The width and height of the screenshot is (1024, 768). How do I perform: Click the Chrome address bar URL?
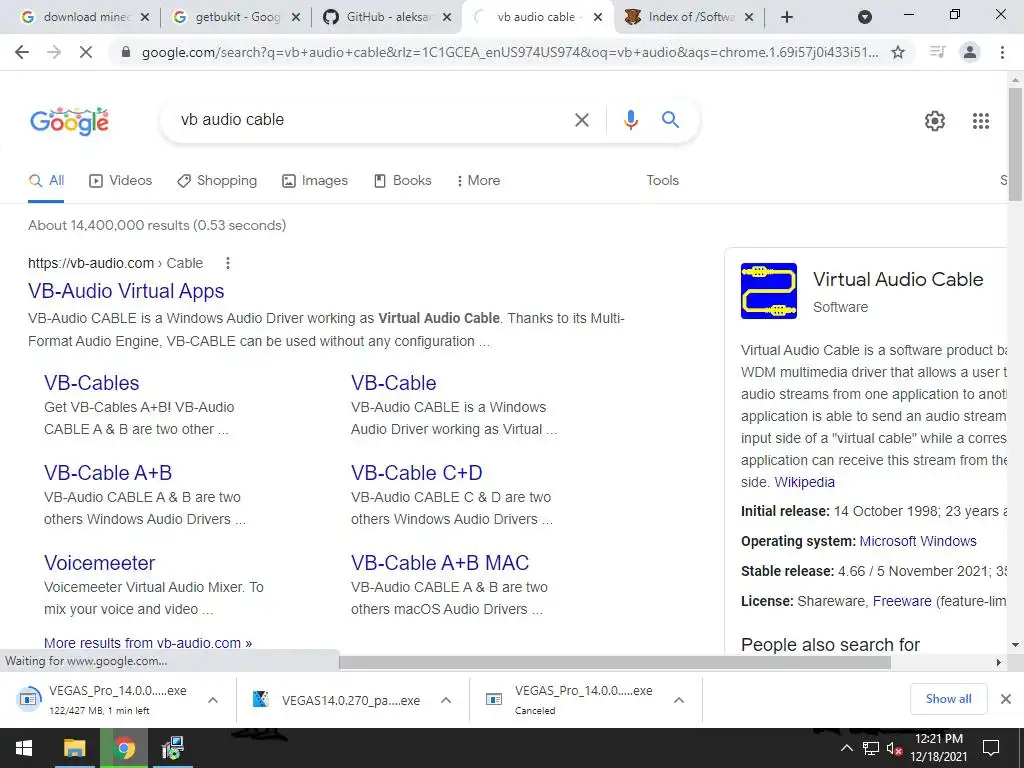[x=509, y=52]
